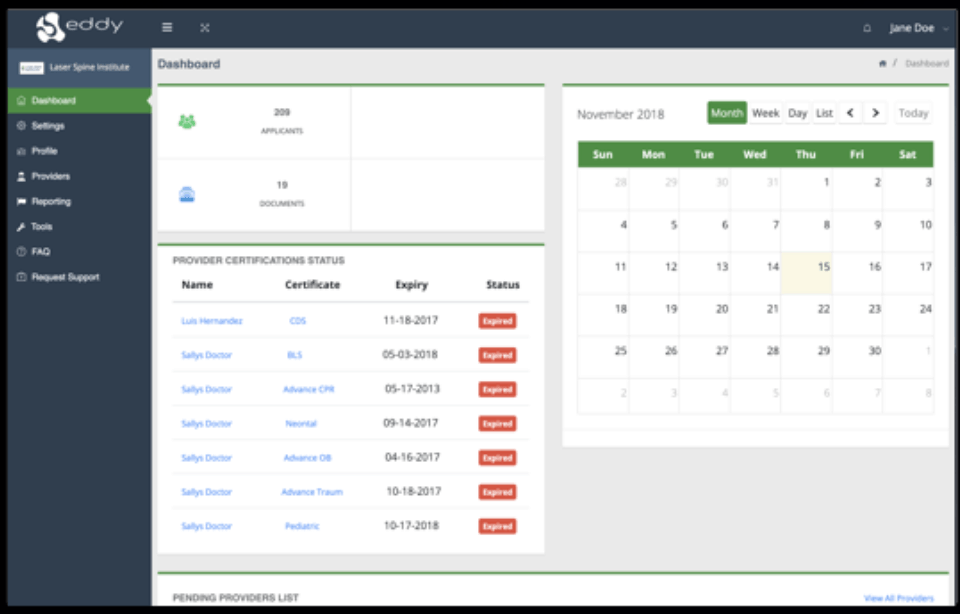Screen dimensions: 960x614
Task: Click the blue documents icon
Action: point(187,195)
